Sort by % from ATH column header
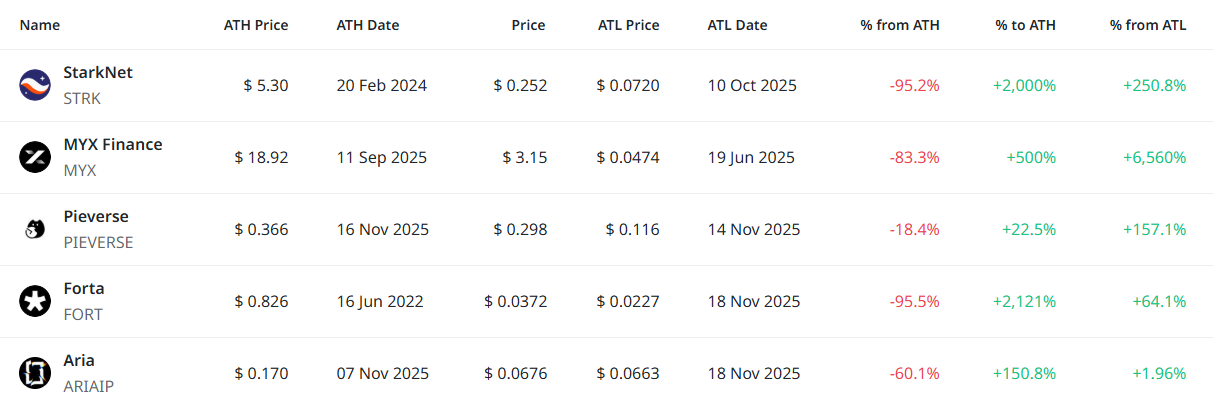Image resolution: width=1214 pixels, height=408 pixels. pyautogui.click(x=899, y=25)
